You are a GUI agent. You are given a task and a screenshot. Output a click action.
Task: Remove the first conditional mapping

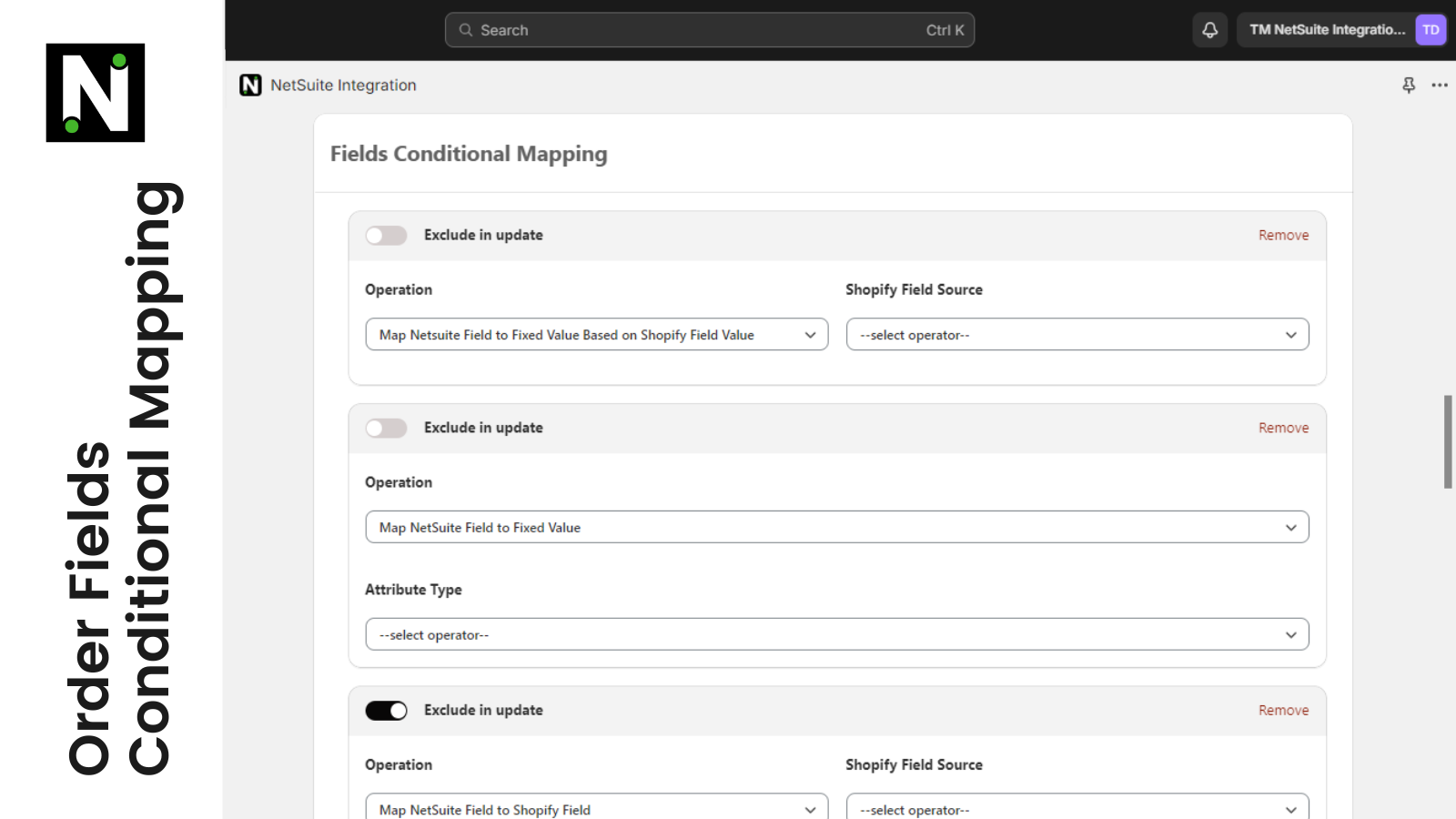coord(1283,235)
